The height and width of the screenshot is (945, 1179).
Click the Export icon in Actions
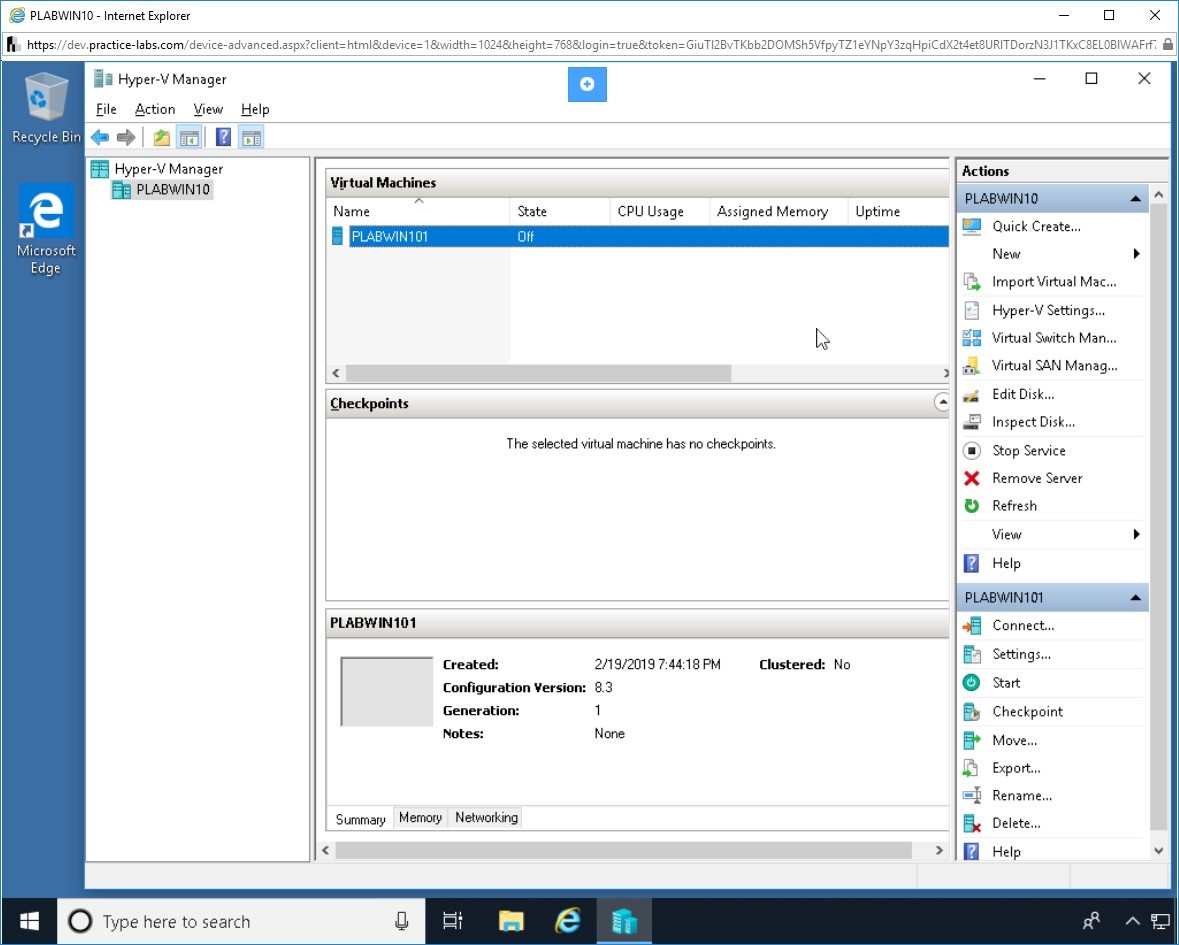(x=971, y=768)
